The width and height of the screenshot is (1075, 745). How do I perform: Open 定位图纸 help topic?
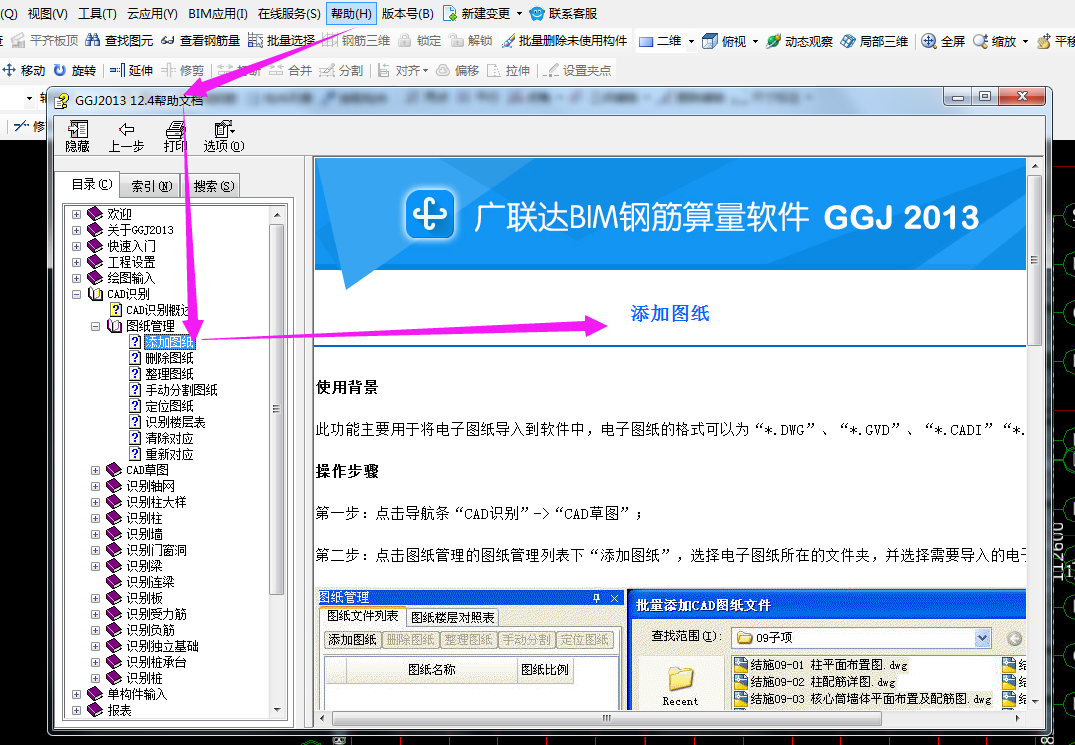point(169,406)
